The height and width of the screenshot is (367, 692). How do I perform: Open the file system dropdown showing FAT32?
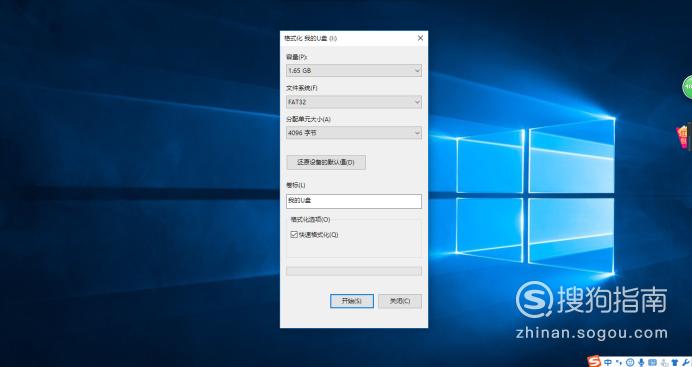point(354,102)
